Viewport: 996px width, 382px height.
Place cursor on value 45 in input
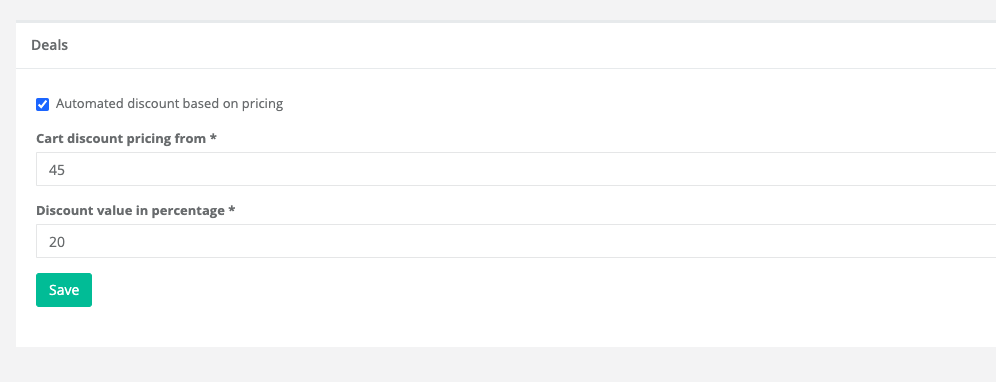(x=57, y=170)
